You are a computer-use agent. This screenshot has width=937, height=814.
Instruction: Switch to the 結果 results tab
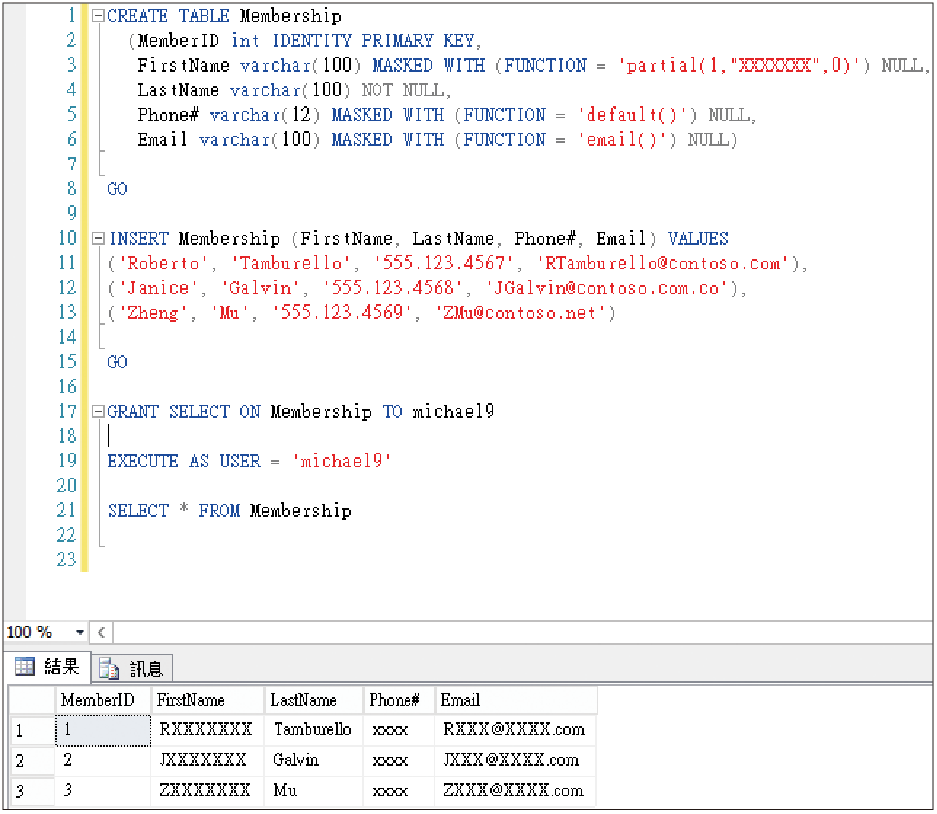point(48,666)
